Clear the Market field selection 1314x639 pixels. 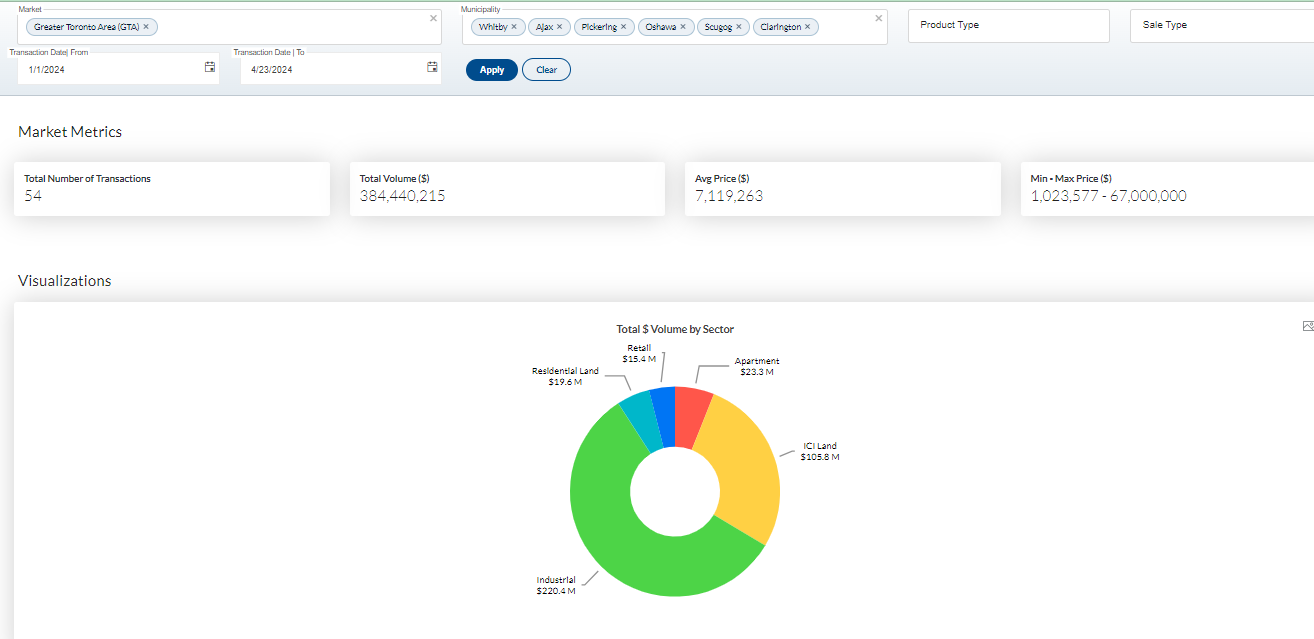pyautogui.click(x=433, y=18)
